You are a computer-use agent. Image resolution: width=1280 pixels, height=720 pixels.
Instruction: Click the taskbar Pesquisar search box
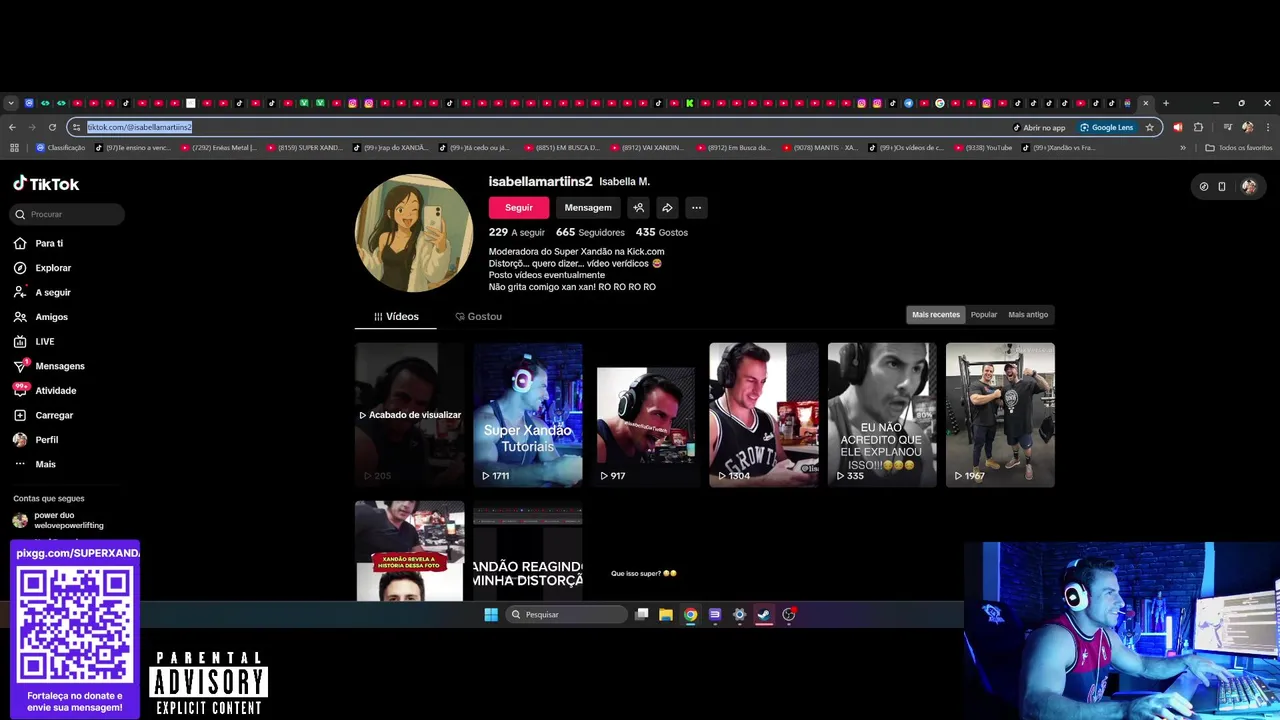(567, 615)
